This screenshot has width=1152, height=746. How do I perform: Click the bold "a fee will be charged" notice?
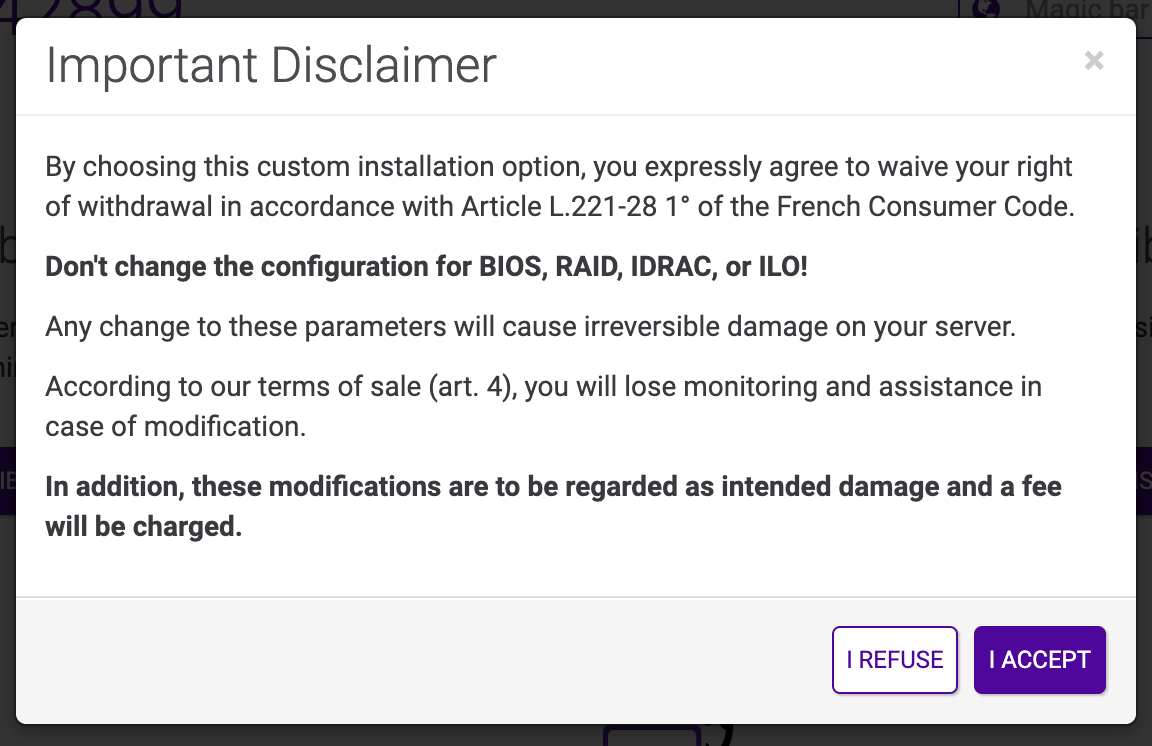click(x=553, y=506)
